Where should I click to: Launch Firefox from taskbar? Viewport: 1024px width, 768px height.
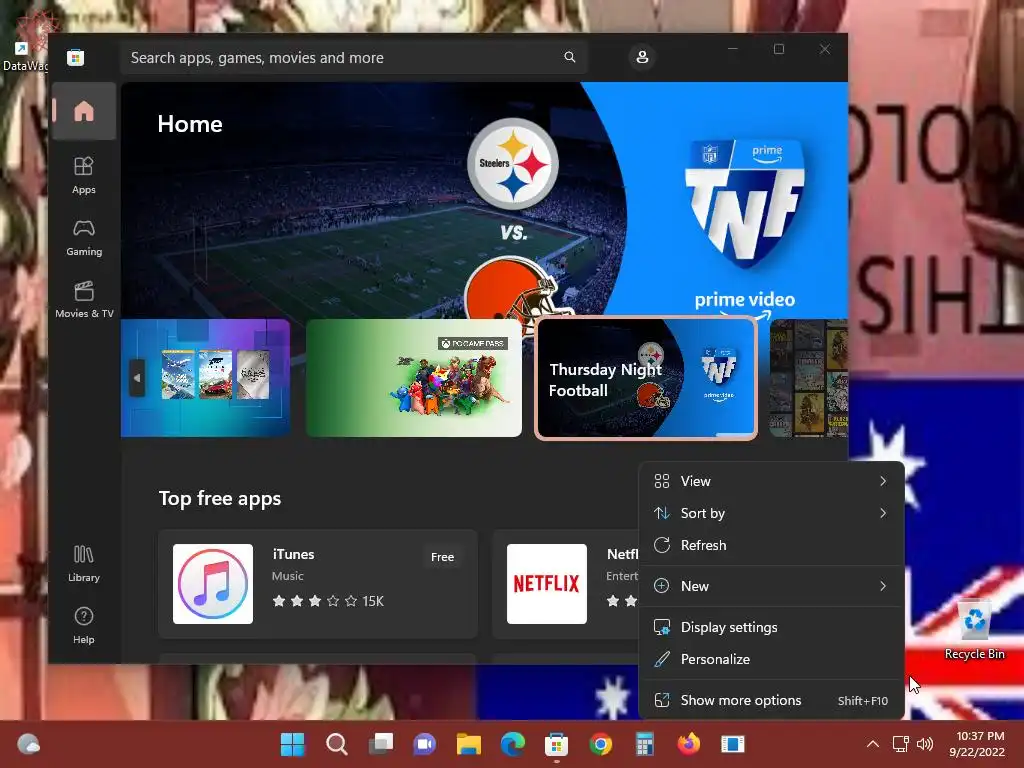(x=688, y=744)
